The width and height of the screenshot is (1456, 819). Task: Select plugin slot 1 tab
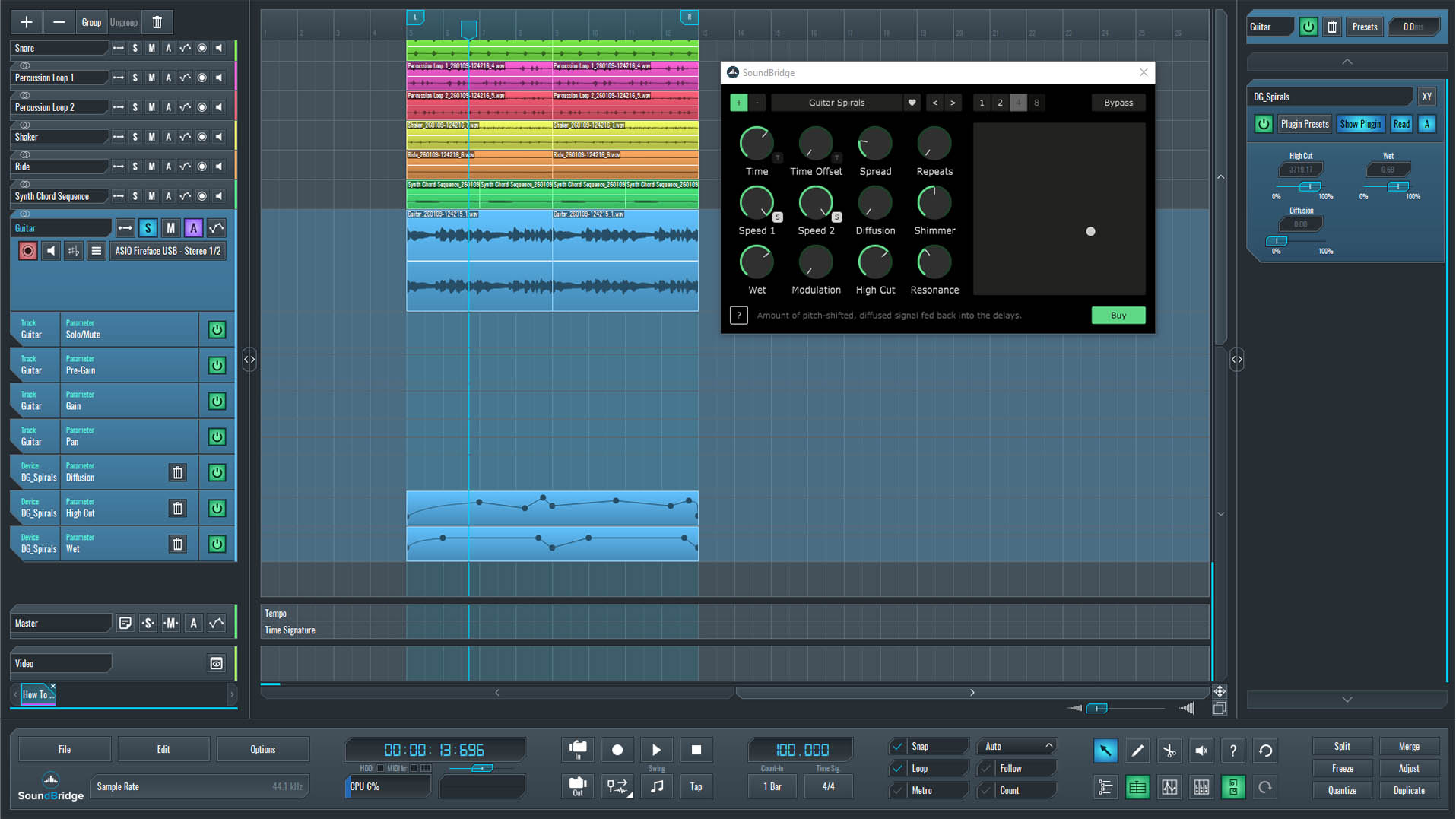[x=982, y=103]
